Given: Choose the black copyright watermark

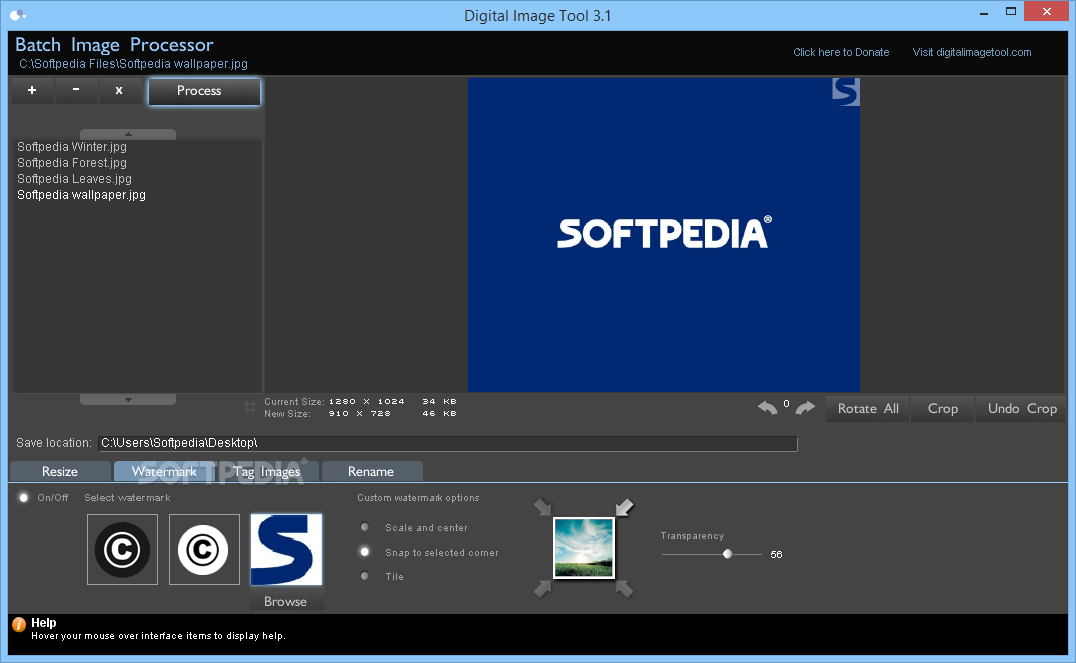Looking at the screenshot, I should point(122,550).
